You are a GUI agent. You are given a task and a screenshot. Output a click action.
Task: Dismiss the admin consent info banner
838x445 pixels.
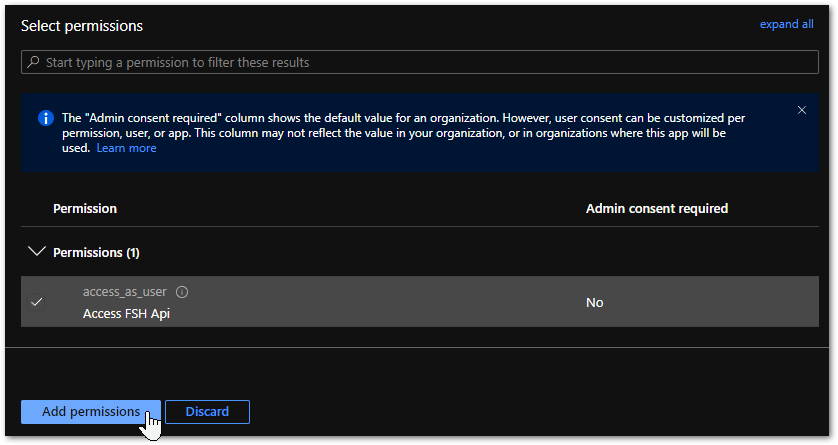(802, 110)
